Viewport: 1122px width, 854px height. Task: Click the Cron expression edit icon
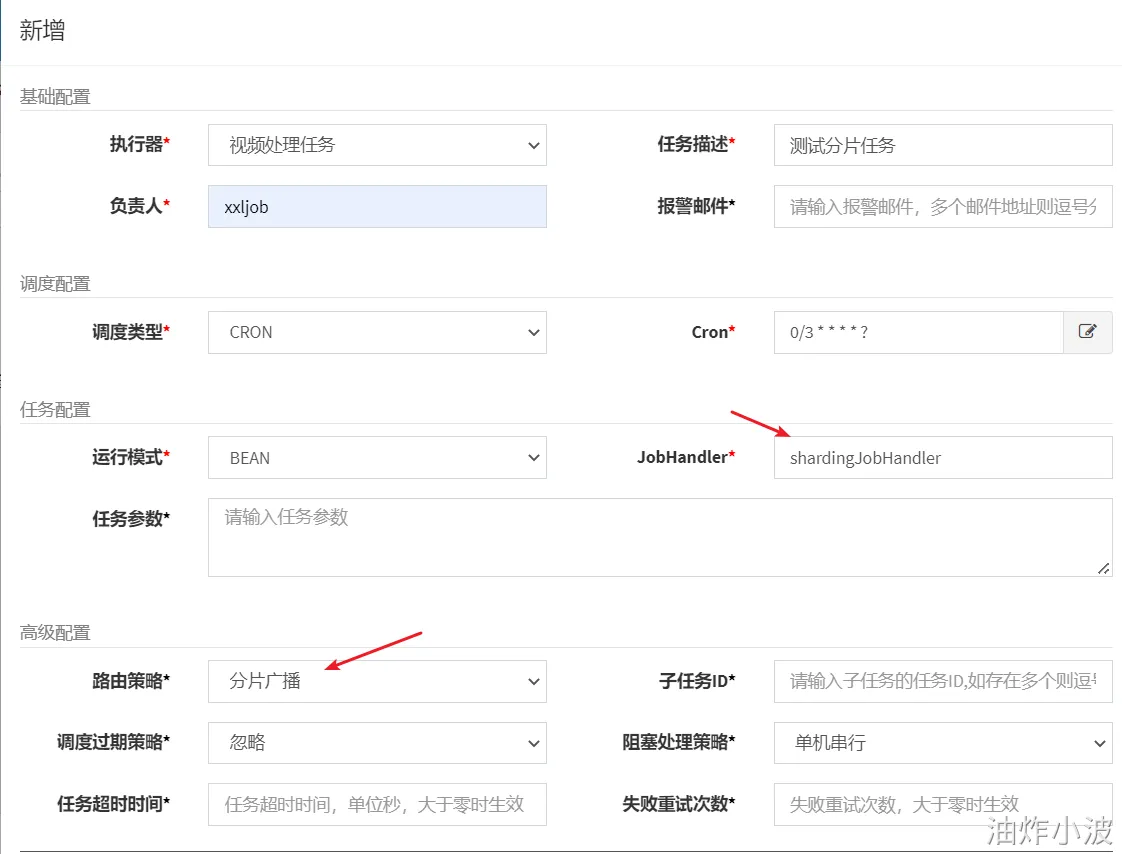[1088, 332]
